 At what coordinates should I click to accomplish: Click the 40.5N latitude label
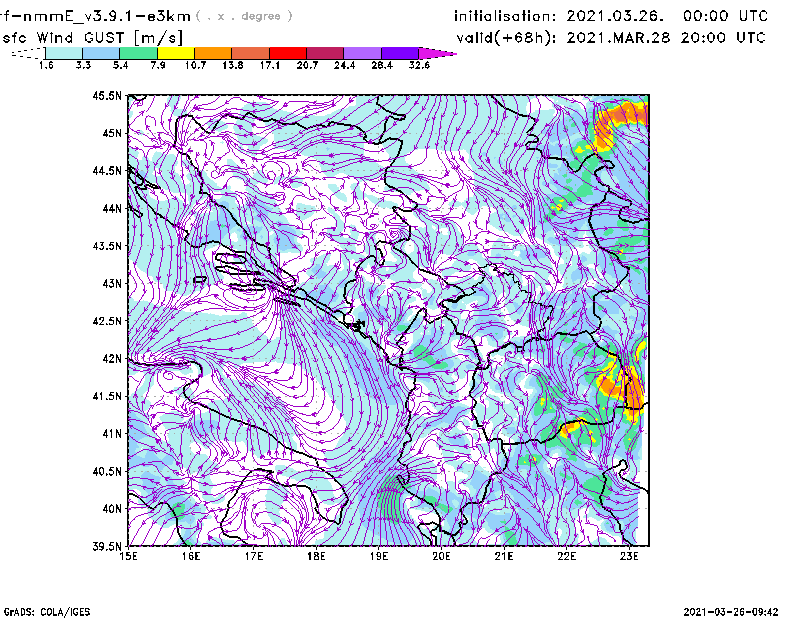pos(107,472)
